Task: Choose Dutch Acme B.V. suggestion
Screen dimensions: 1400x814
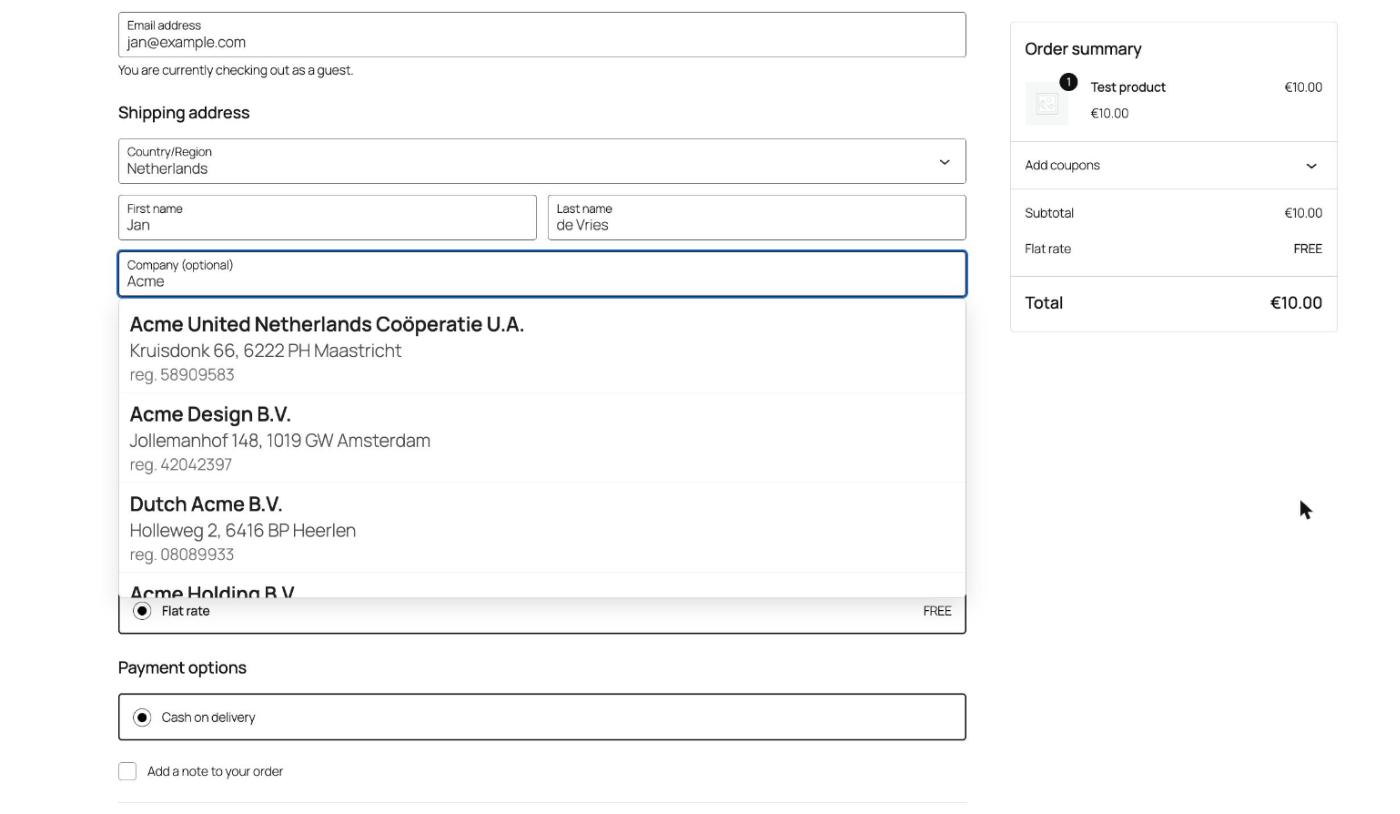Action: point(542,528)
